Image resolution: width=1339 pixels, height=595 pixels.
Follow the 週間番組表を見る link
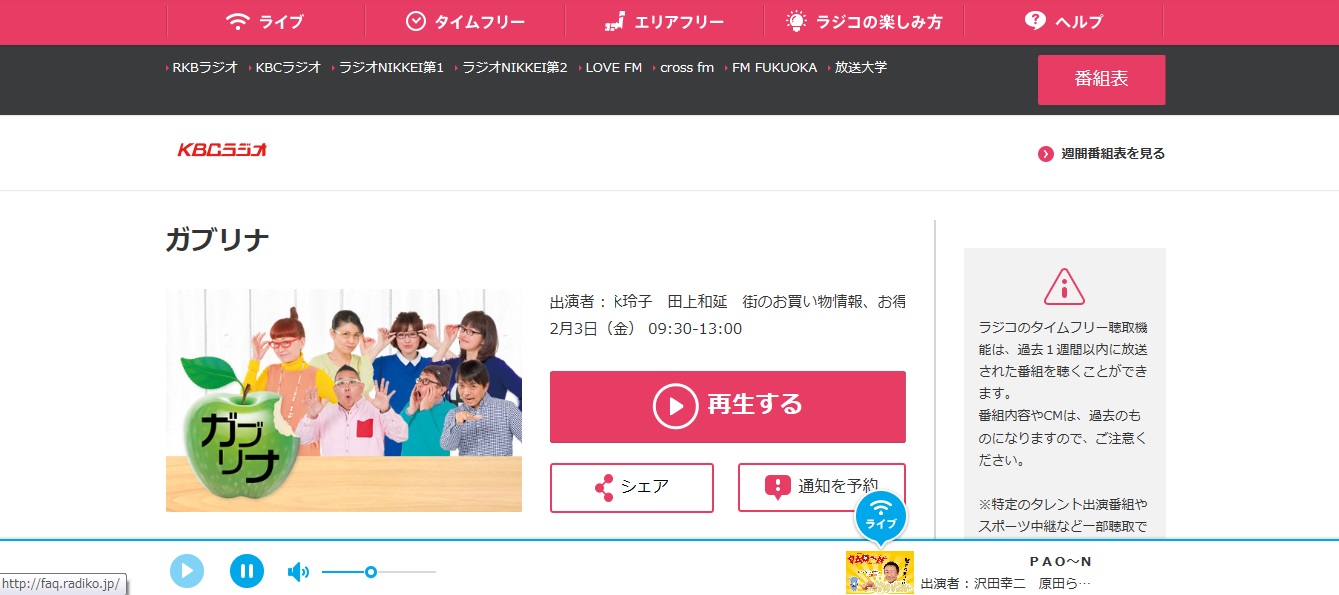(x=1101, y=153)
